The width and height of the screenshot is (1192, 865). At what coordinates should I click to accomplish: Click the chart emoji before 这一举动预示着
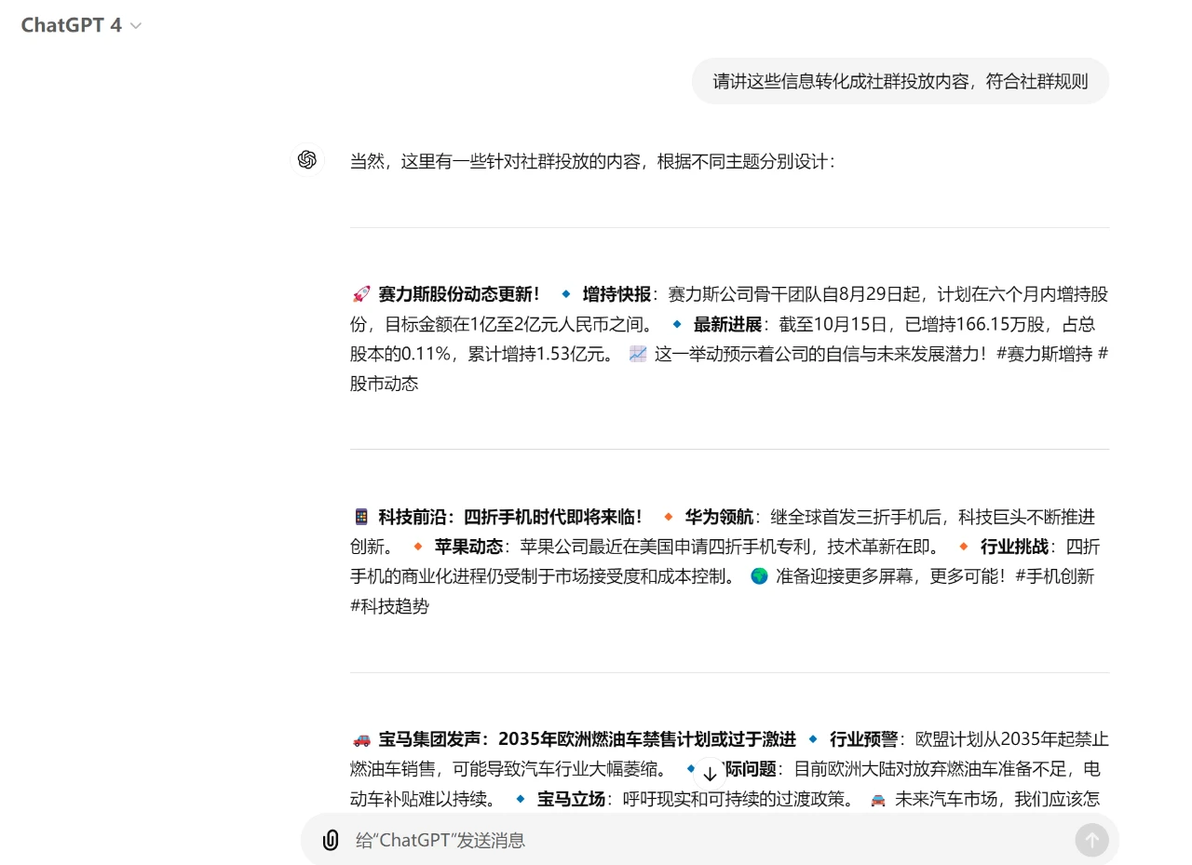[x=638, y=353]
